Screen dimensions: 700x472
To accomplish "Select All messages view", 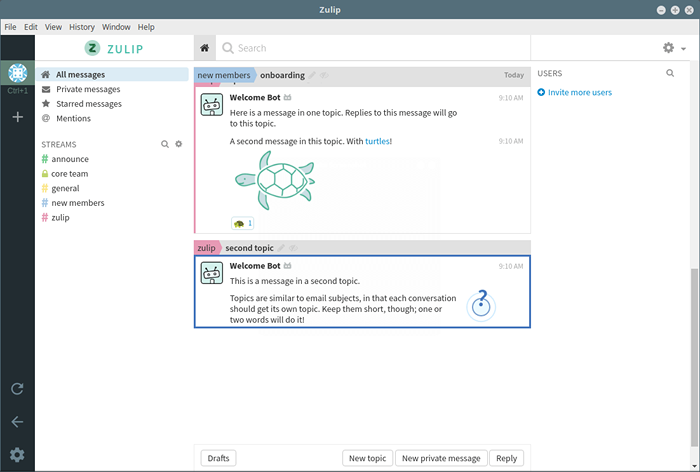I will (112, 75).
